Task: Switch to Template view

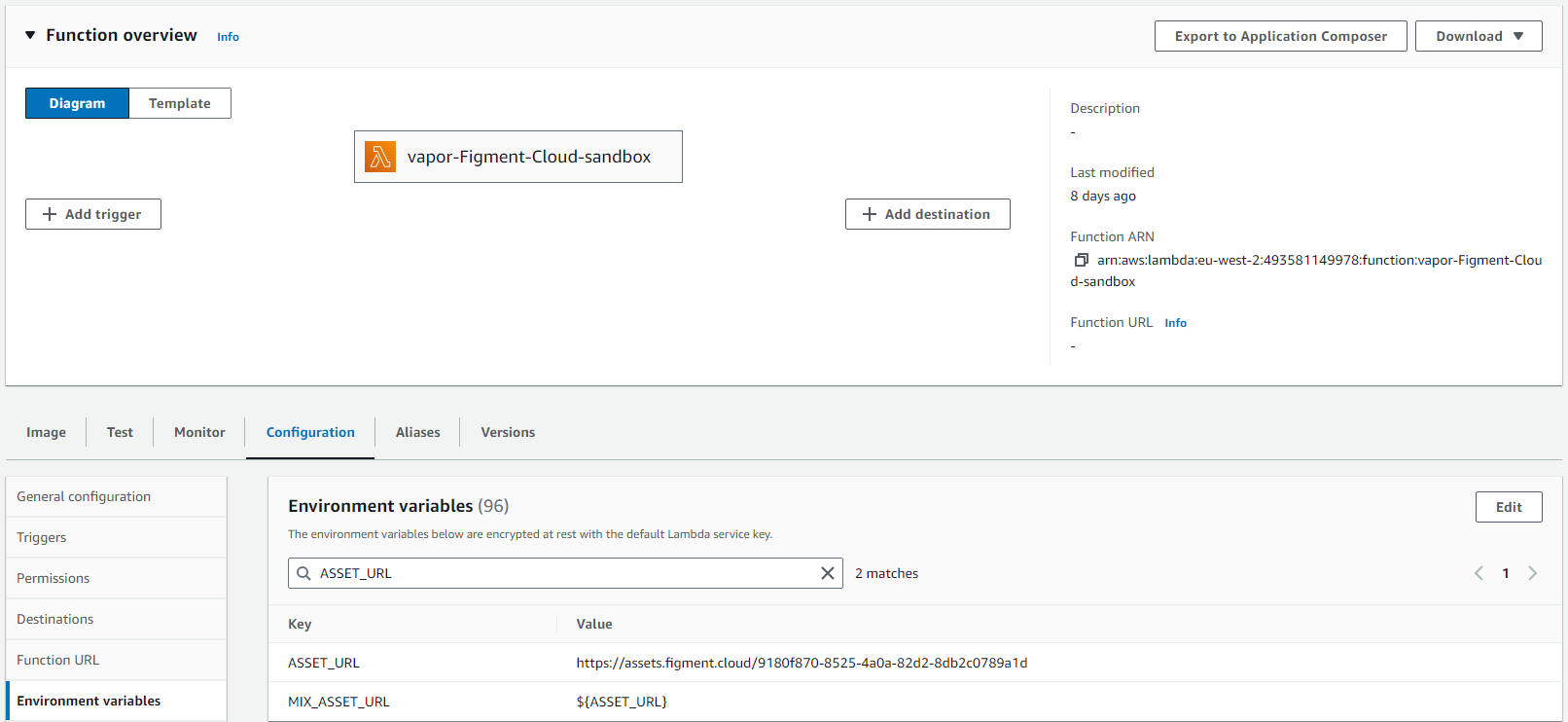Action: 179,103
